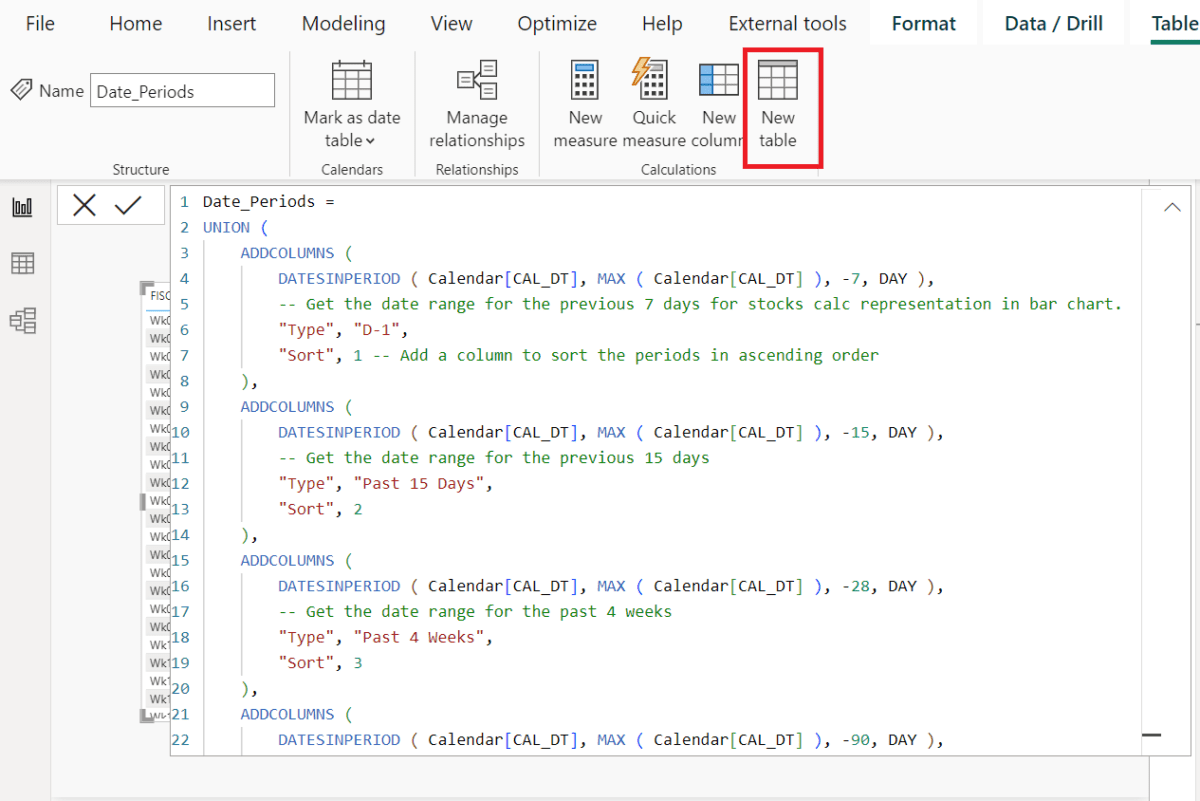Click the Date_Periods name input field
The height and width of the screenshot is (801, 1200).
[x=182, y=90]
